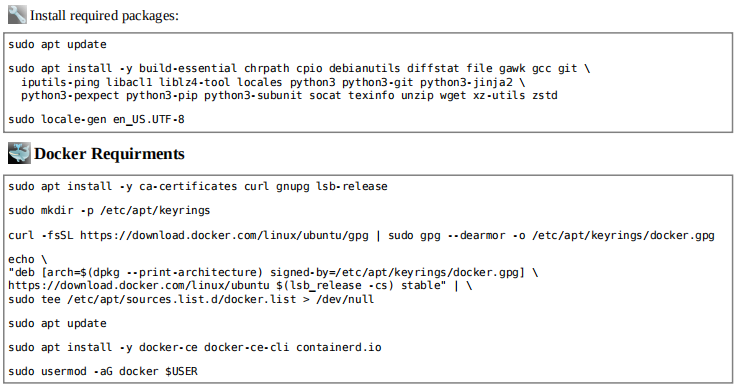
Task: Click the python3-pexpect package text
Action: [x=70, y=96]
